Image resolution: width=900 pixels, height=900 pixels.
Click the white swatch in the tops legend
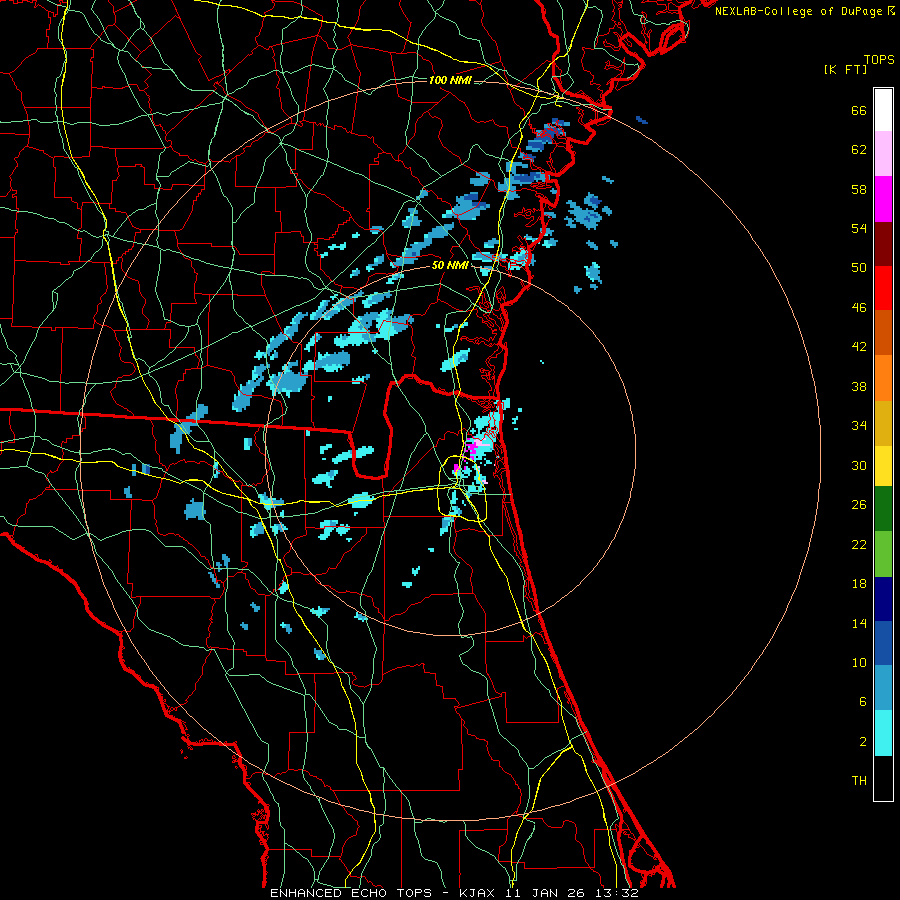tap(883, 110)
